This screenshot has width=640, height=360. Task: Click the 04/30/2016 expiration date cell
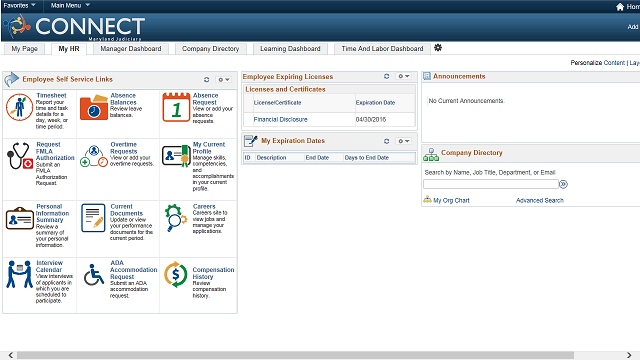[371, 120]
